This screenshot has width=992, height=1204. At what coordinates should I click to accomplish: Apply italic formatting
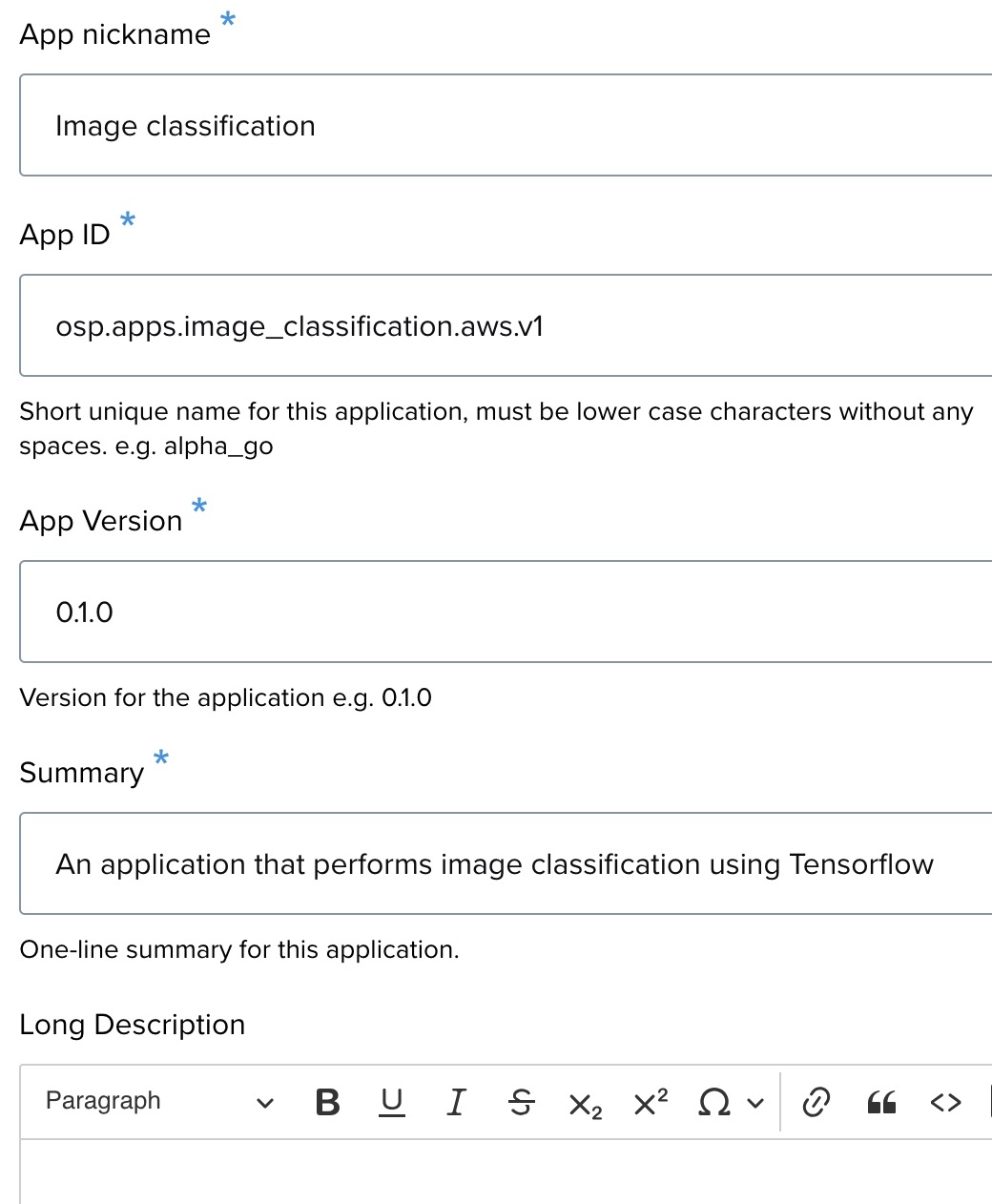456,1103
